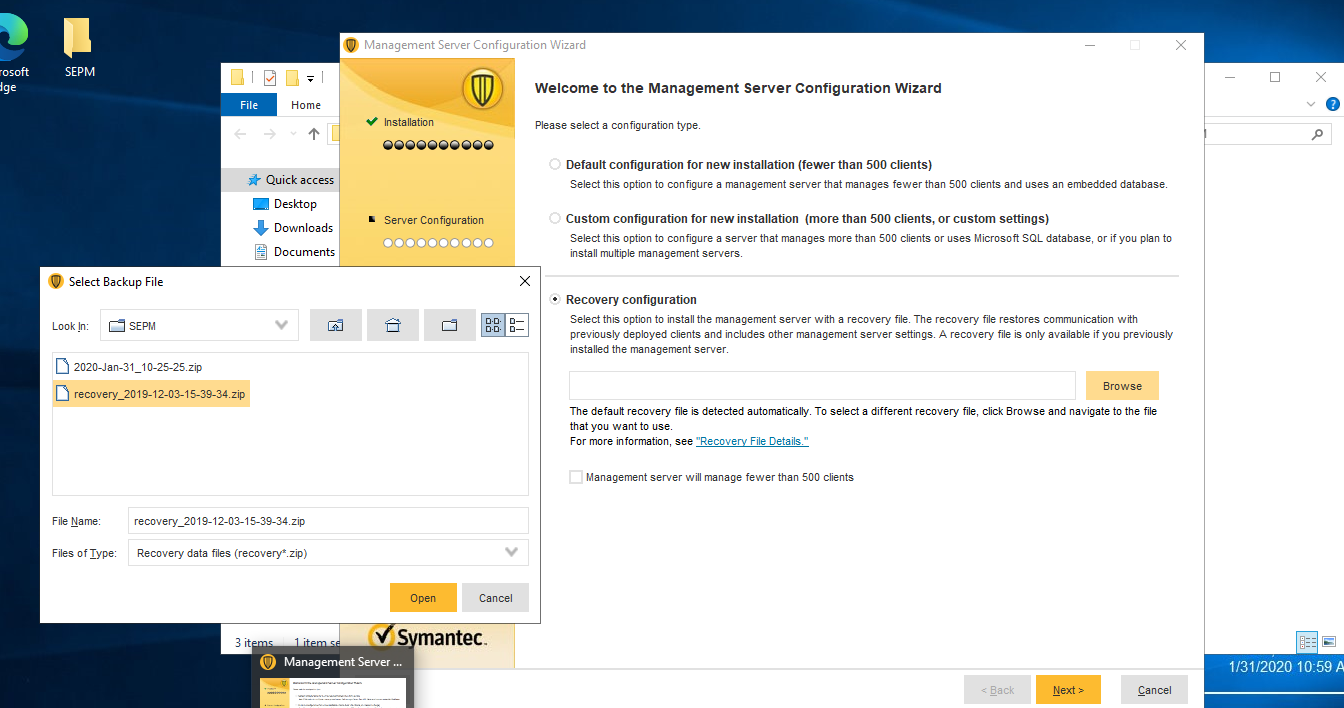This screenshot has width=1344, height=708.
Task: Click Management Server preview title shield icon
Action: click(x=268, y=662)
